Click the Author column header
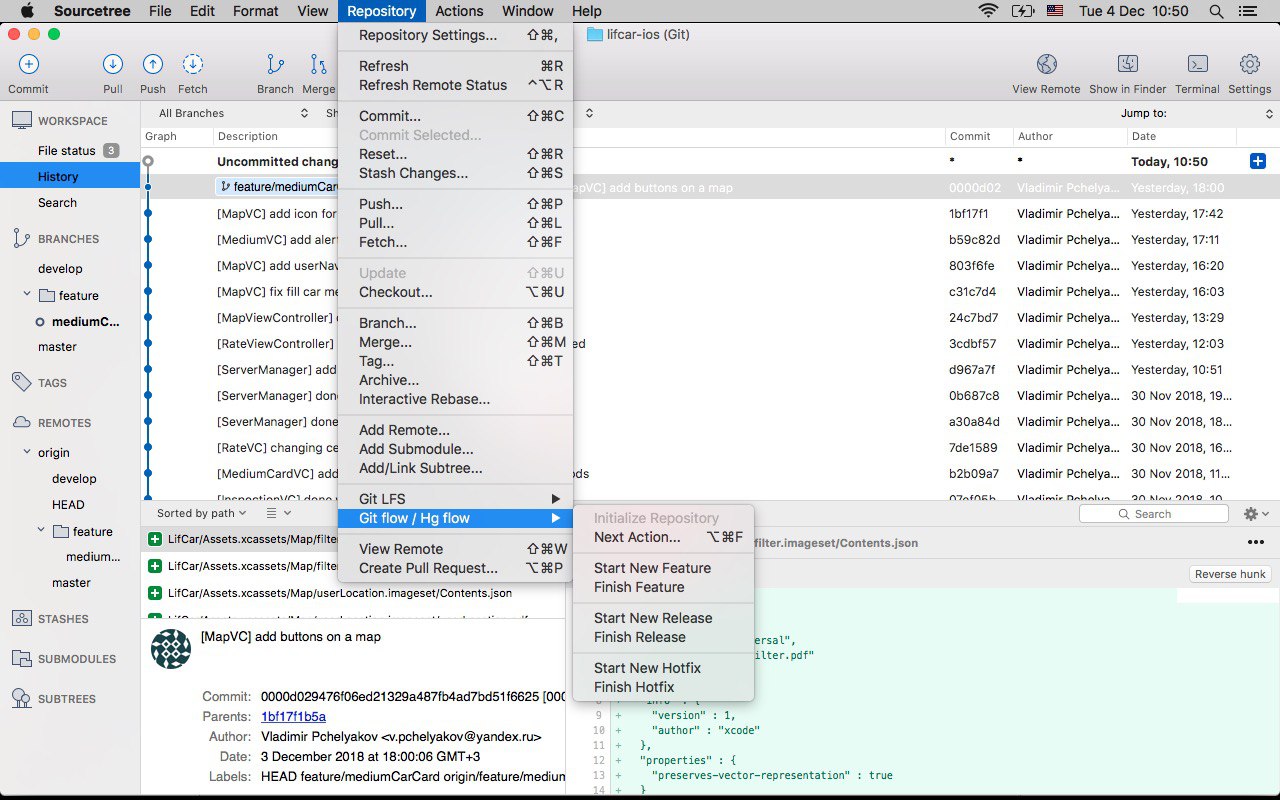Screen dimensions: 1280x800 1069,136
